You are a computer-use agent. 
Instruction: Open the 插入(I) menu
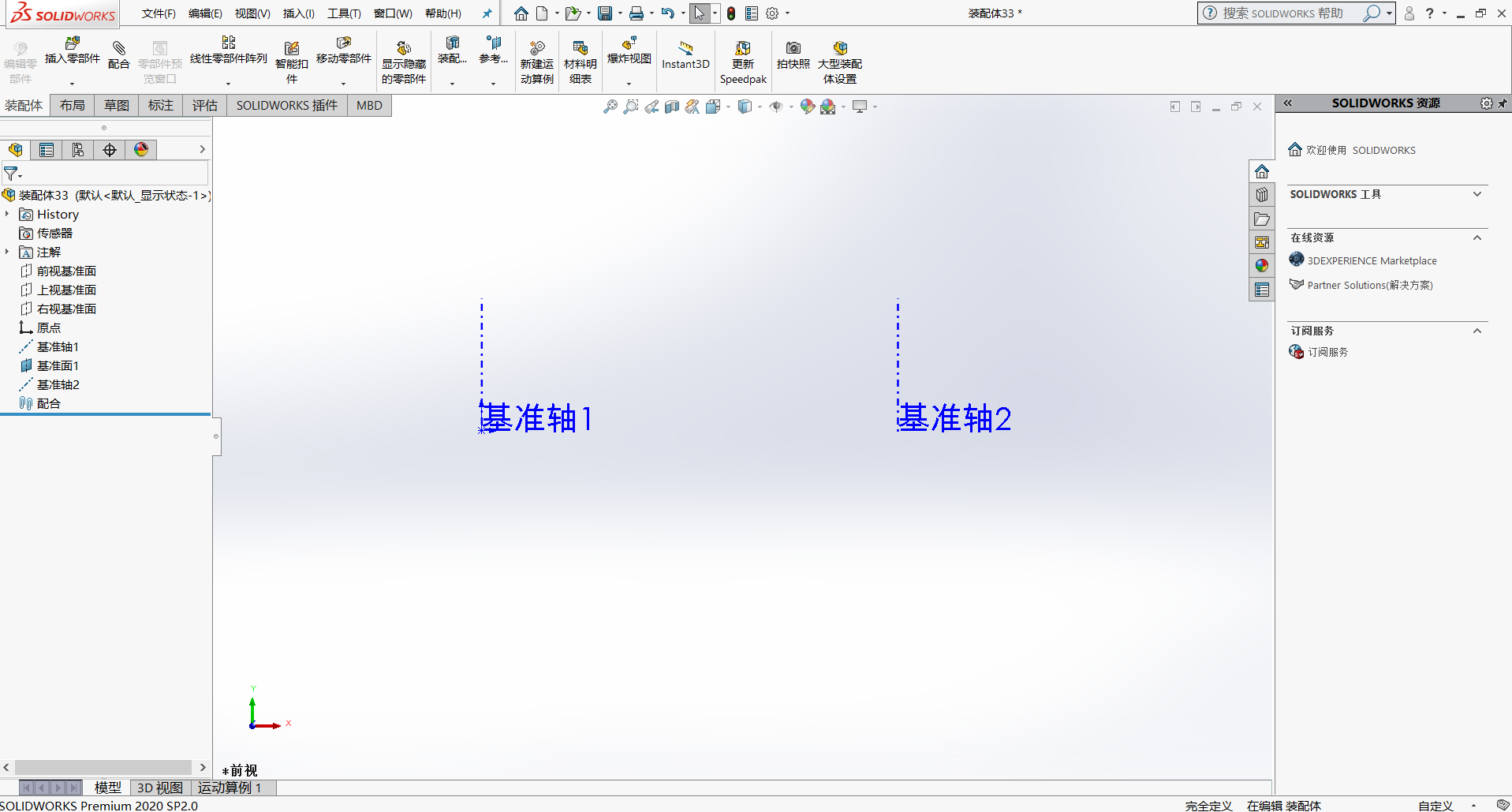(297, 13)
